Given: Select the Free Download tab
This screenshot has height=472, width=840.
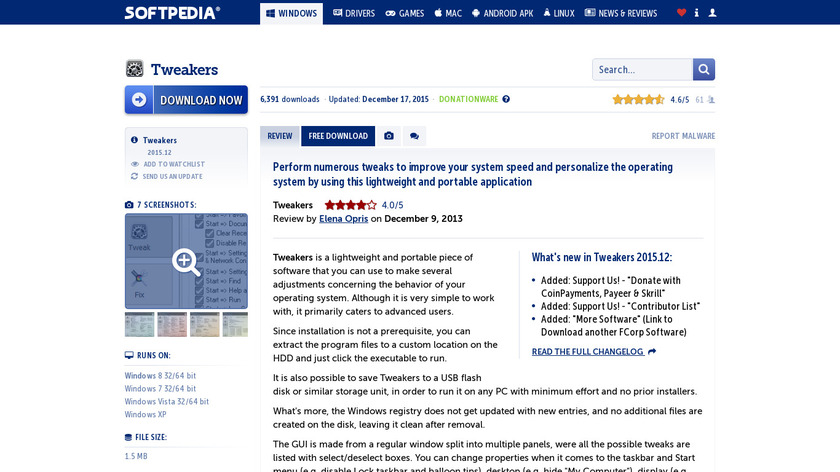Looking at the screenshot, I should [x=338, y=136].
